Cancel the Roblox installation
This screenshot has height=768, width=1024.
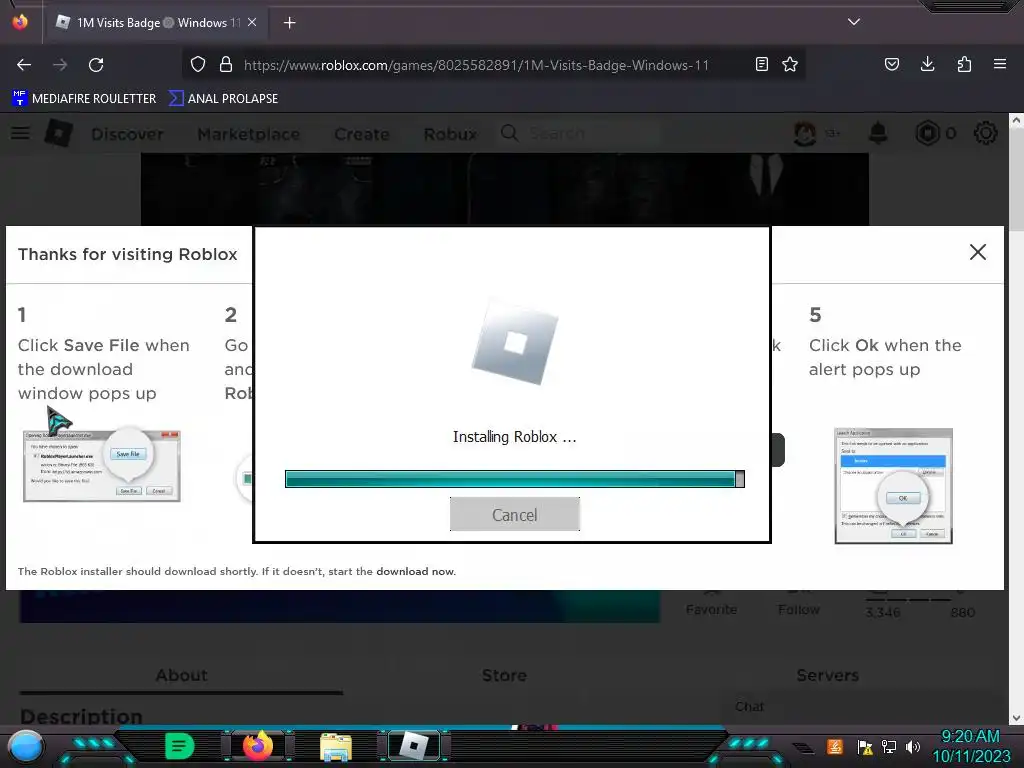tap(515, 515)
